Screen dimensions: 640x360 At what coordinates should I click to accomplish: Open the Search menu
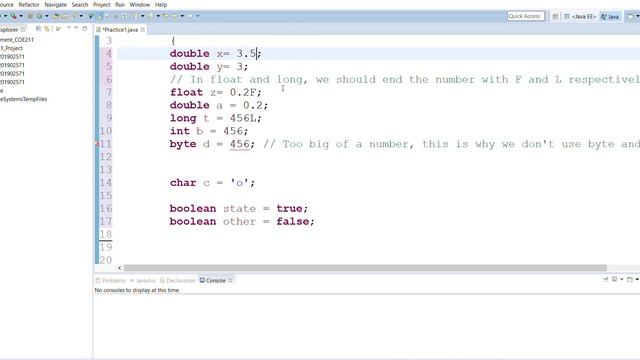[x=80, y=4]
